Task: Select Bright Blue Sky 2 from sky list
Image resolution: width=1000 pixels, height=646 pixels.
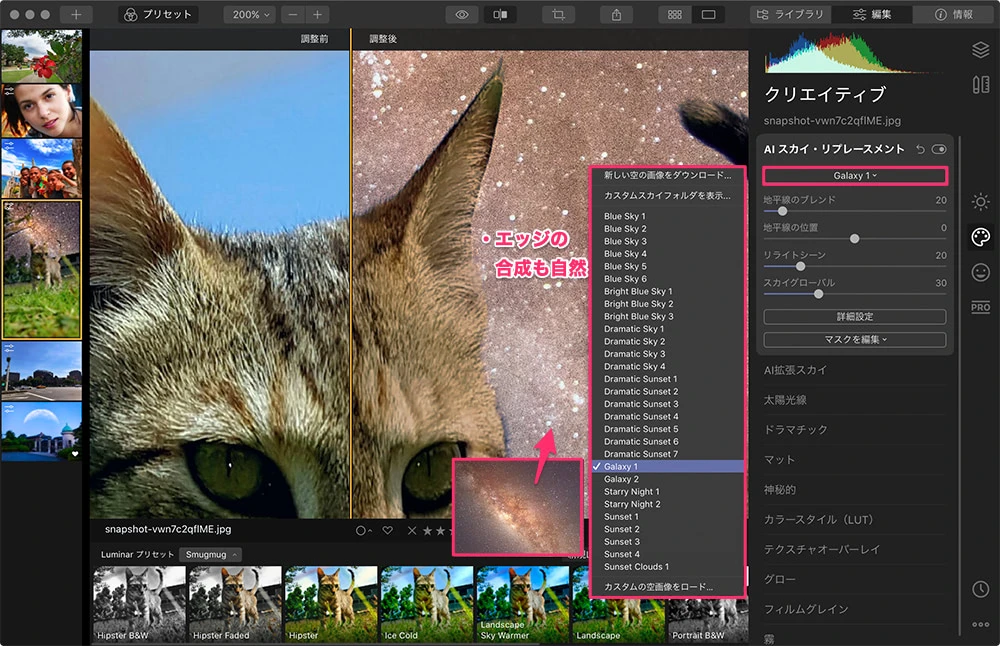Action: click(668, 304)
